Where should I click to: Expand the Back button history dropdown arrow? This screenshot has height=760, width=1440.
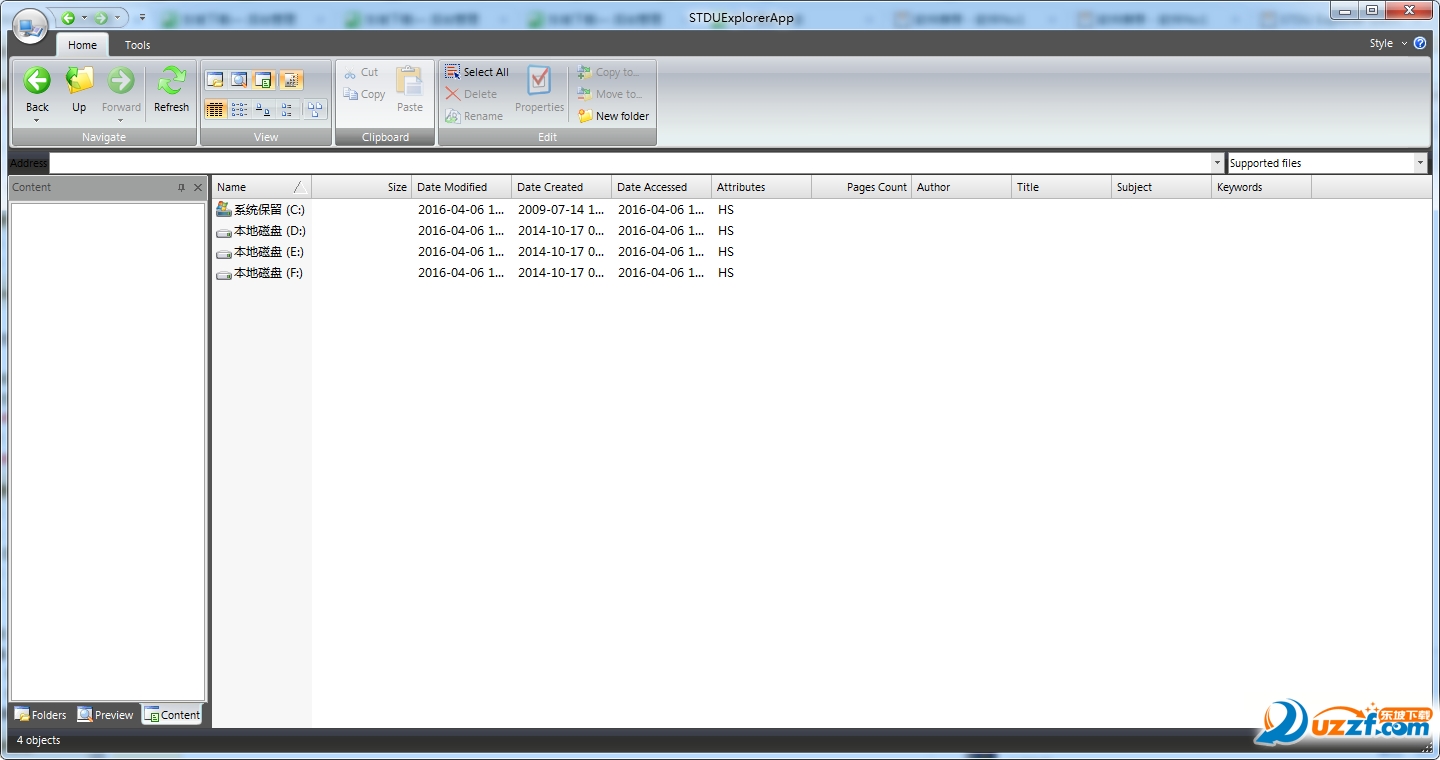(x=37, y=121)
